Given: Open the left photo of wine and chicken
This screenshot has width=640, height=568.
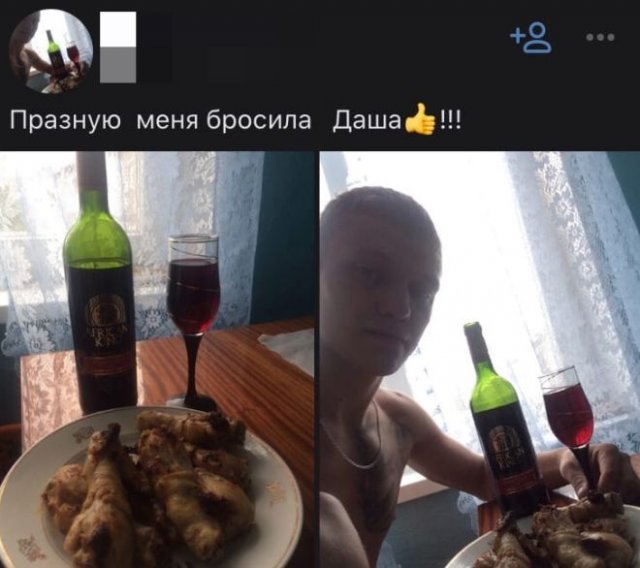Looking at the screenshot, I should click(x=157, y=359).
